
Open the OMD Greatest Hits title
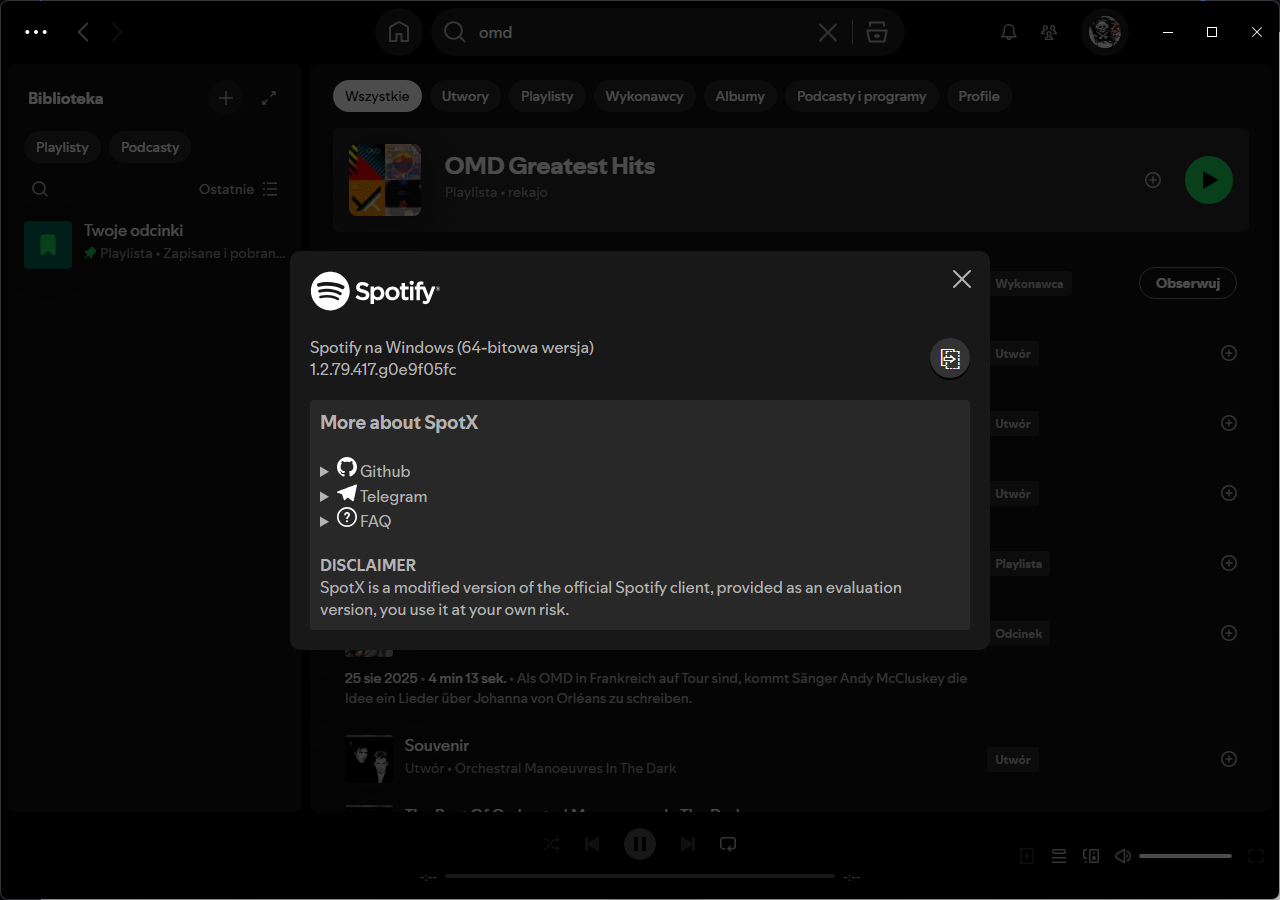tap(550, 166)
